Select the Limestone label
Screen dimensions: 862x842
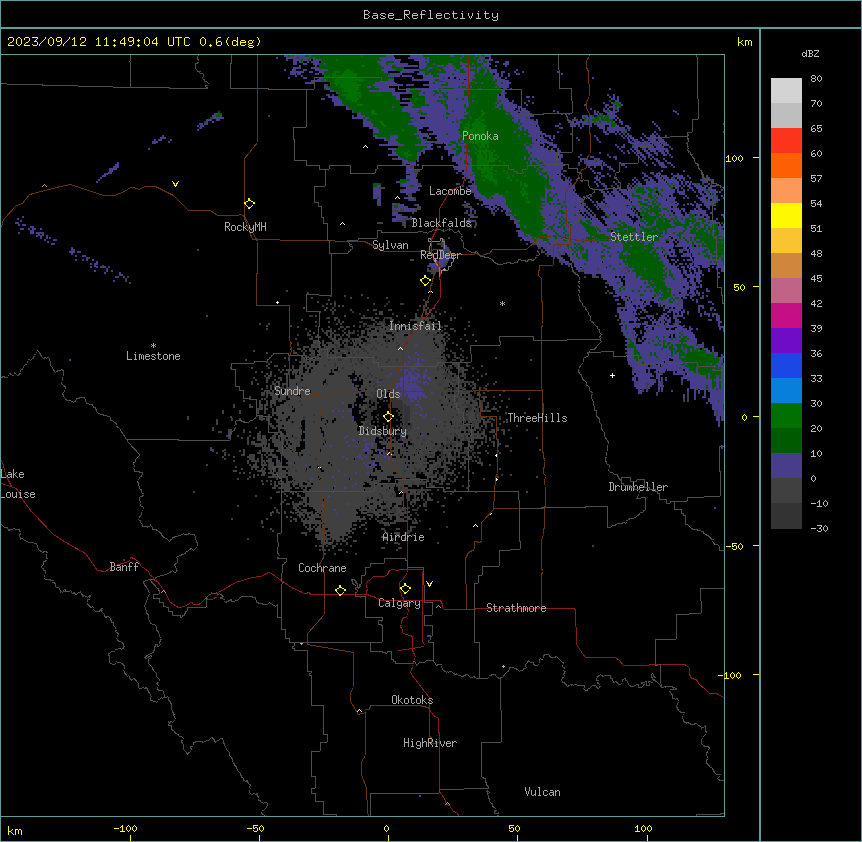153,356
